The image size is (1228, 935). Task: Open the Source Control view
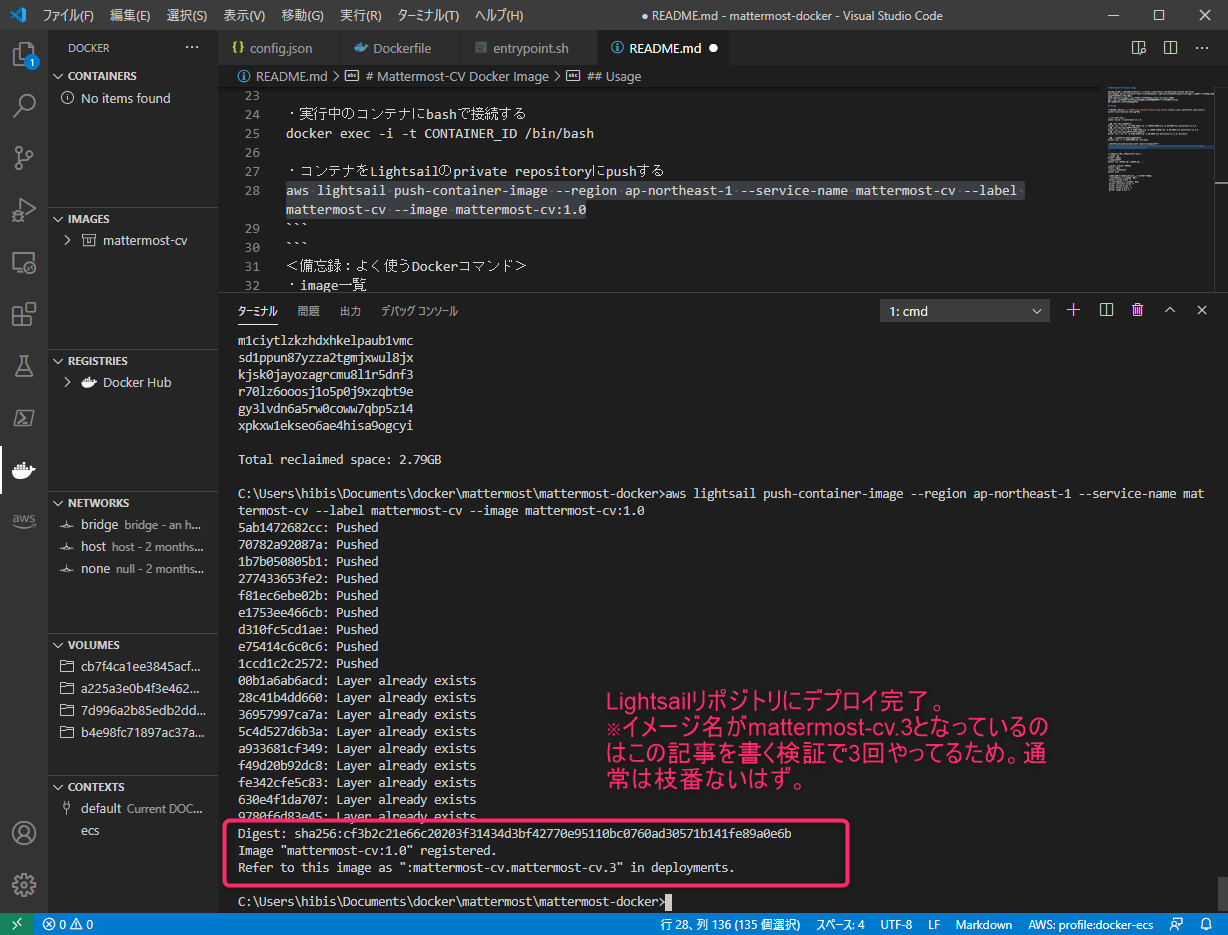click(24, 157)
